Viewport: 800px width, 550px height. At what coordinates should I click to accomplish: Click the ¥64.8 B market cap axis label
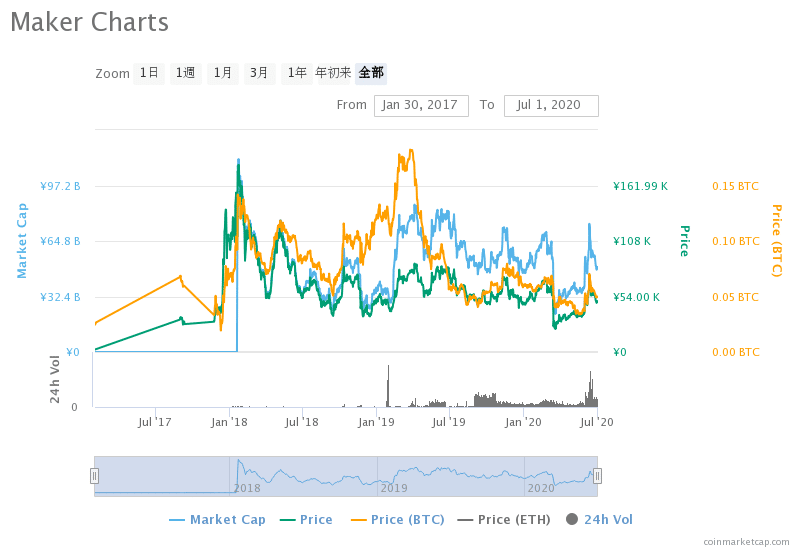(x=60, y=241)
